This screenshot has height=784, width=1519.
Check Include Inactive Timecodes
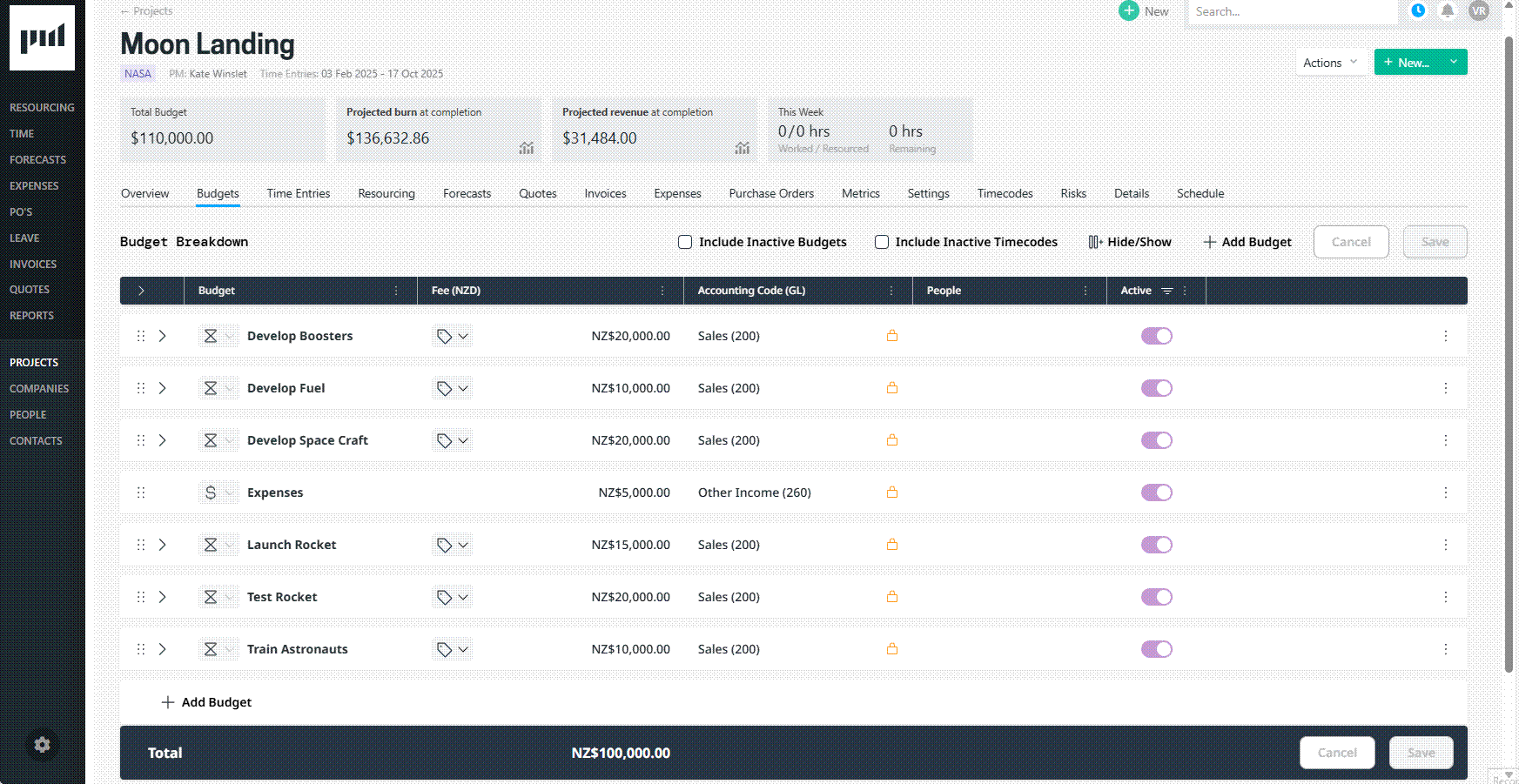[x=882, y=242]
